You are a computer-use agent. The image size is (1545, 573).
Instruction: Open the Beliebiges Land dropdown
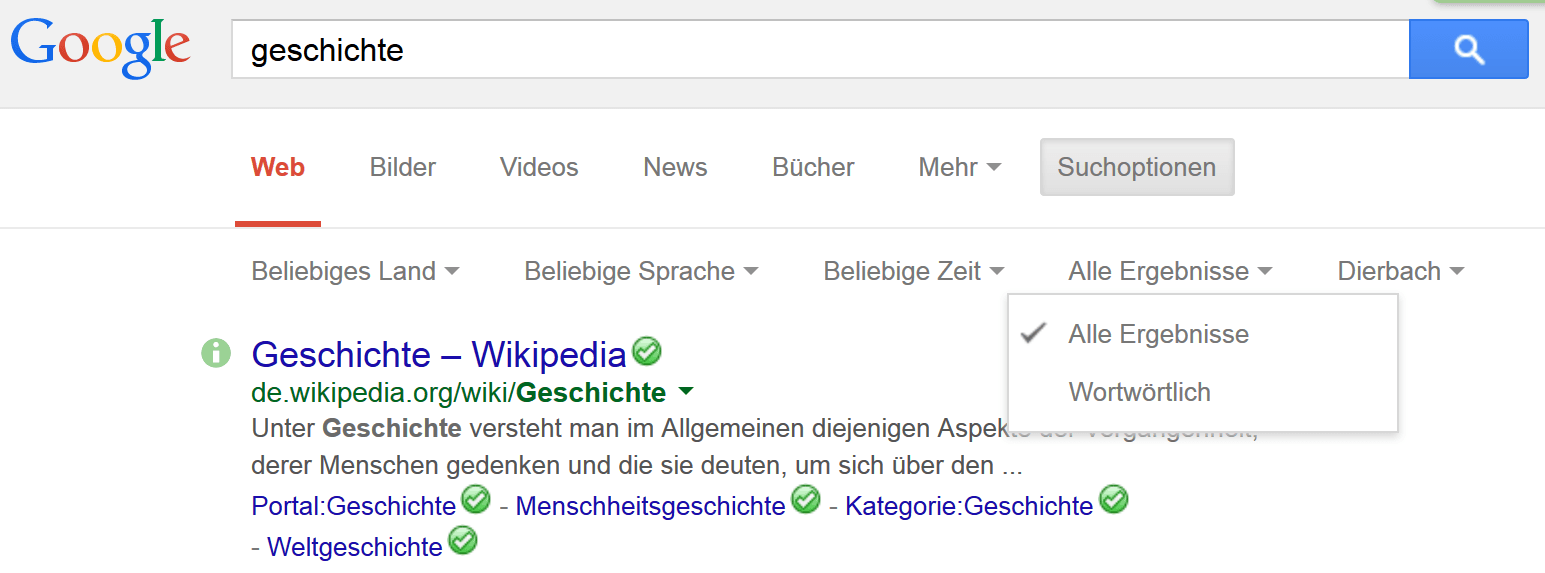pyautogui.click(x=355, y=271)
